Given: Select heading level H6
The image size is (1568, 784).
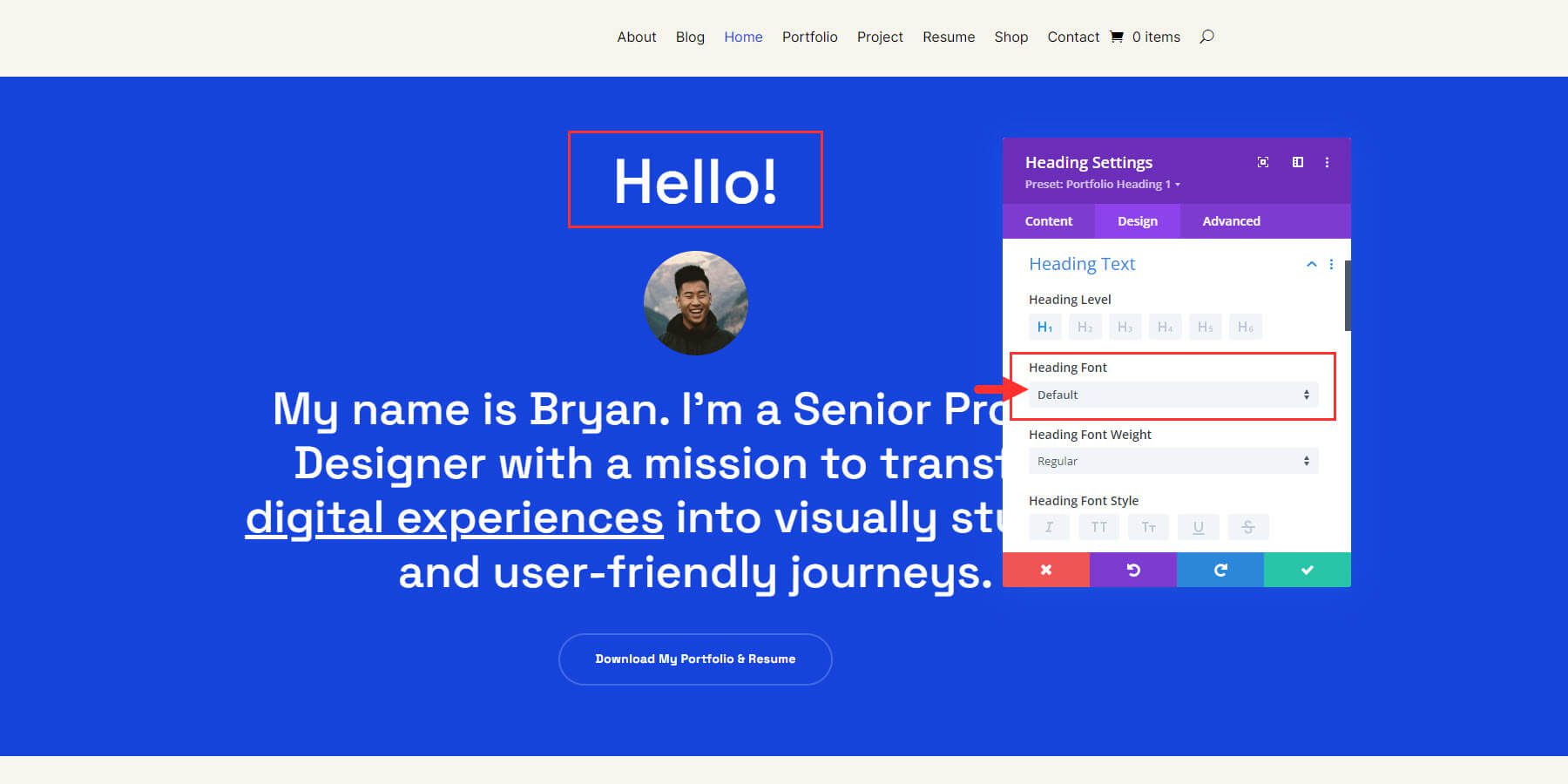Looking at the screenshot, I should click(x=1245, y=327).
